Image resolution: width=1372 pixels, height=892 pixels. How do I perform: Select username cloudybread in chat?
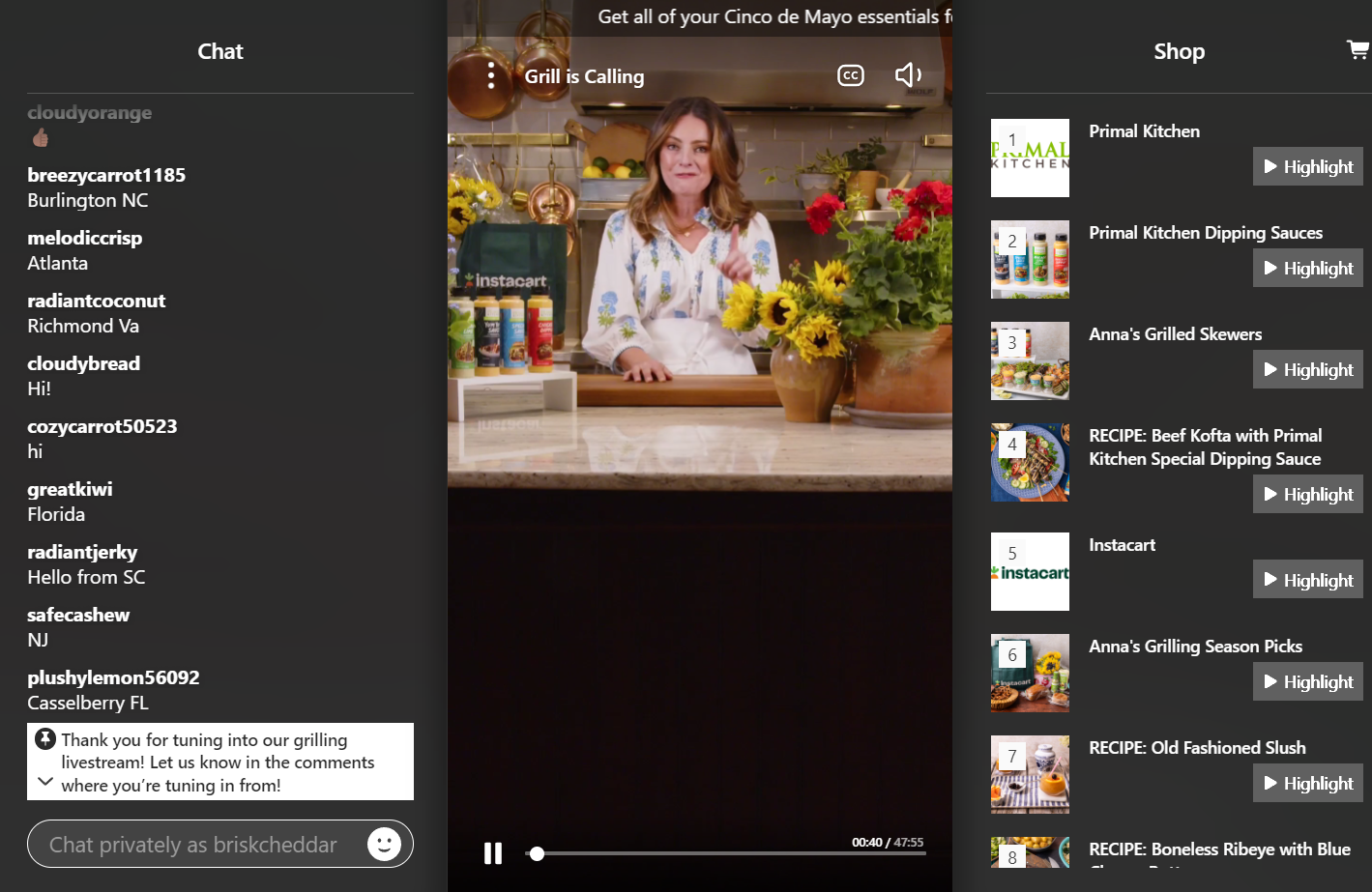click(x=83, y=363)
